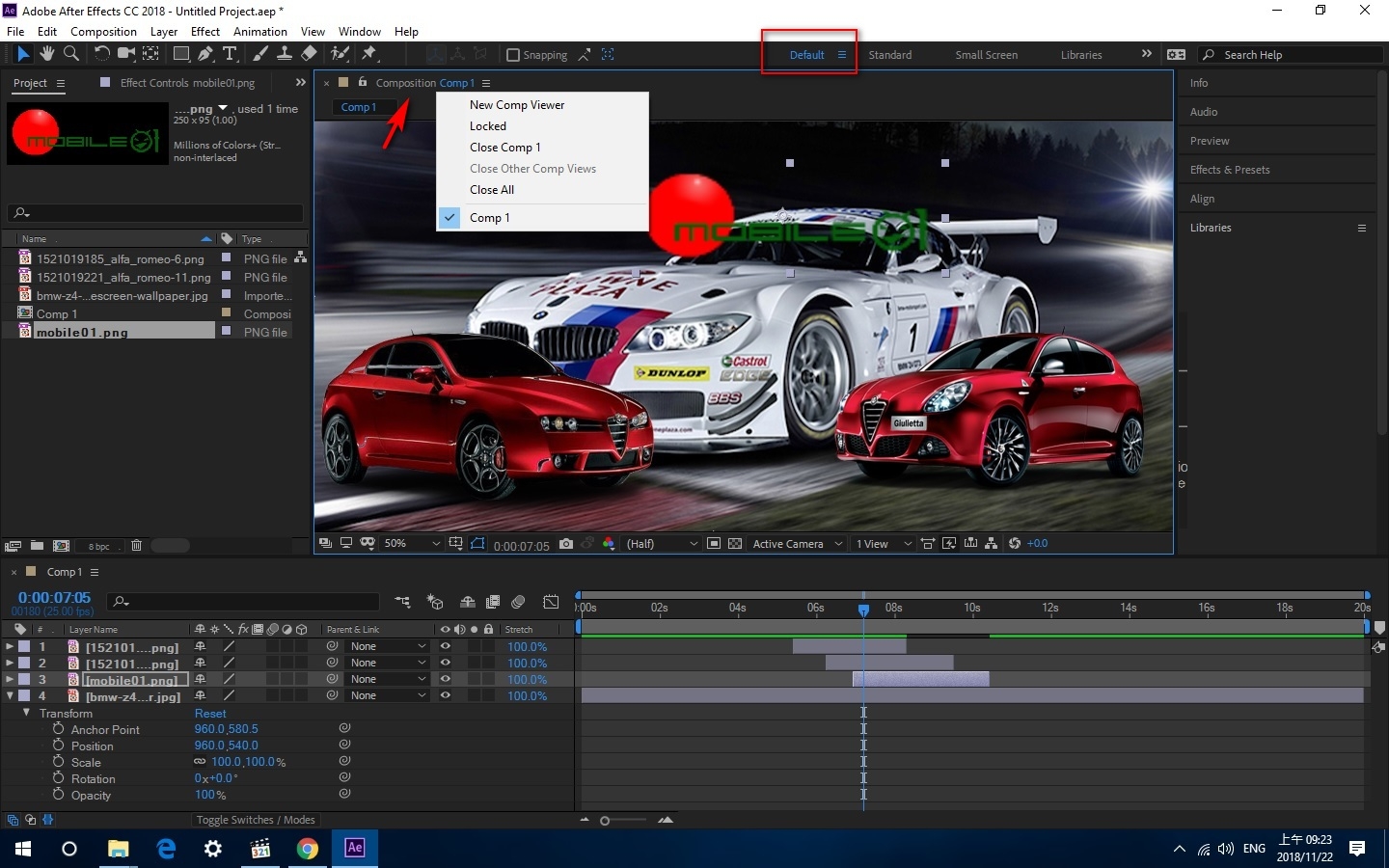Open the Composition menu

click(103, 31)
